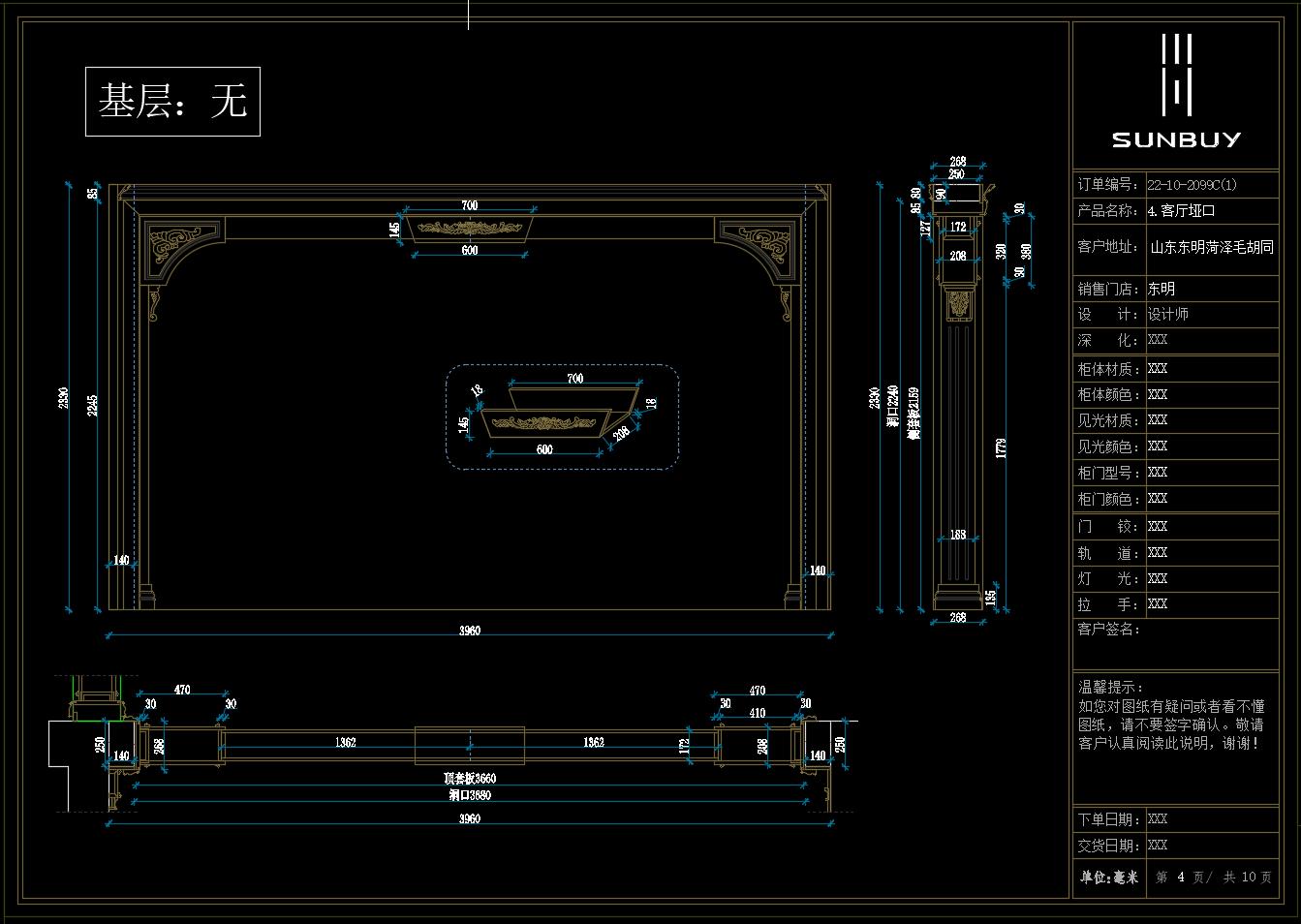Click the order number 22-10-2099C(1) field
This screenshot has width=1301, height=924.
(1192, 185)
